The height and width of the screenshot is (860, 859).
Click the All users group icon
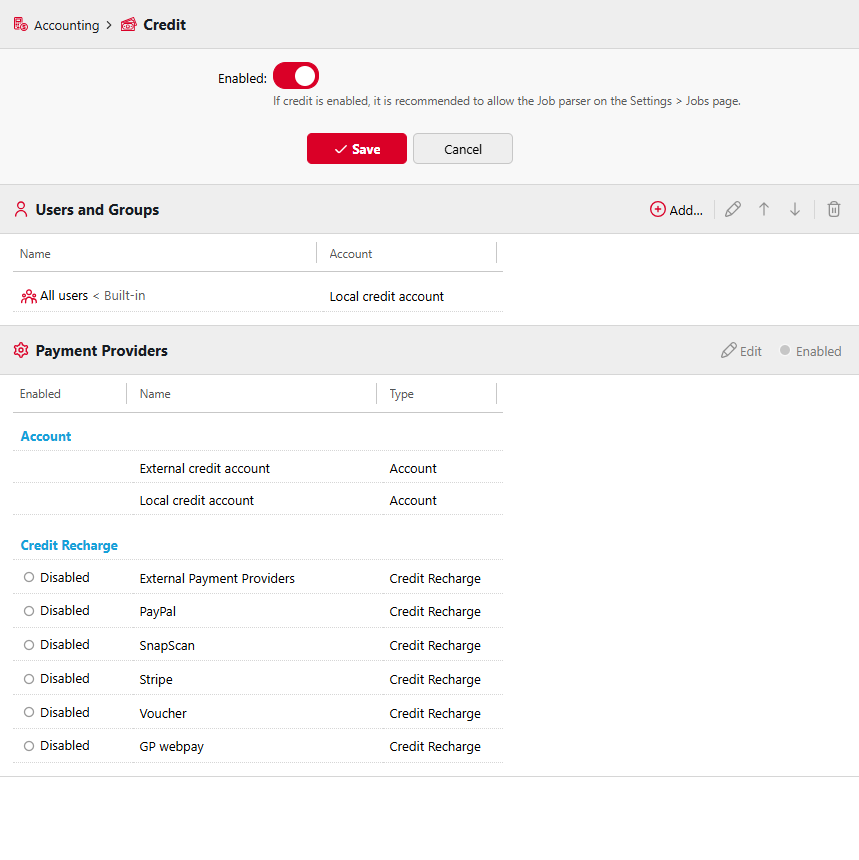pyautogui.click(x=29, y=297)
